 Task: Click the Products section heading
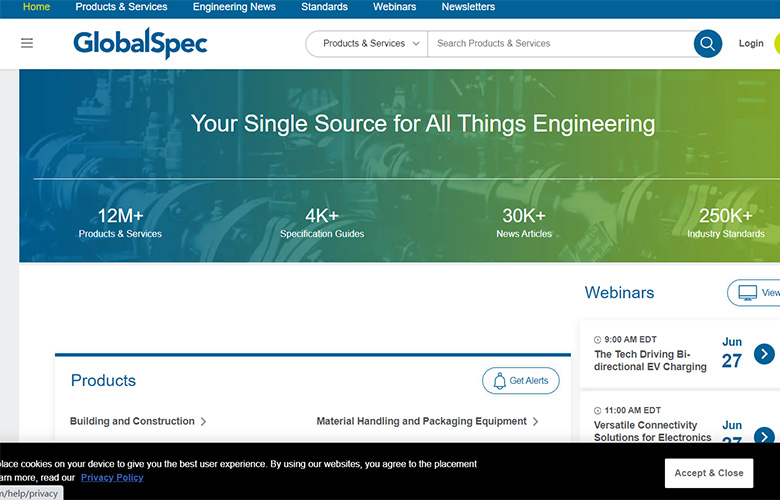point(103,381)
